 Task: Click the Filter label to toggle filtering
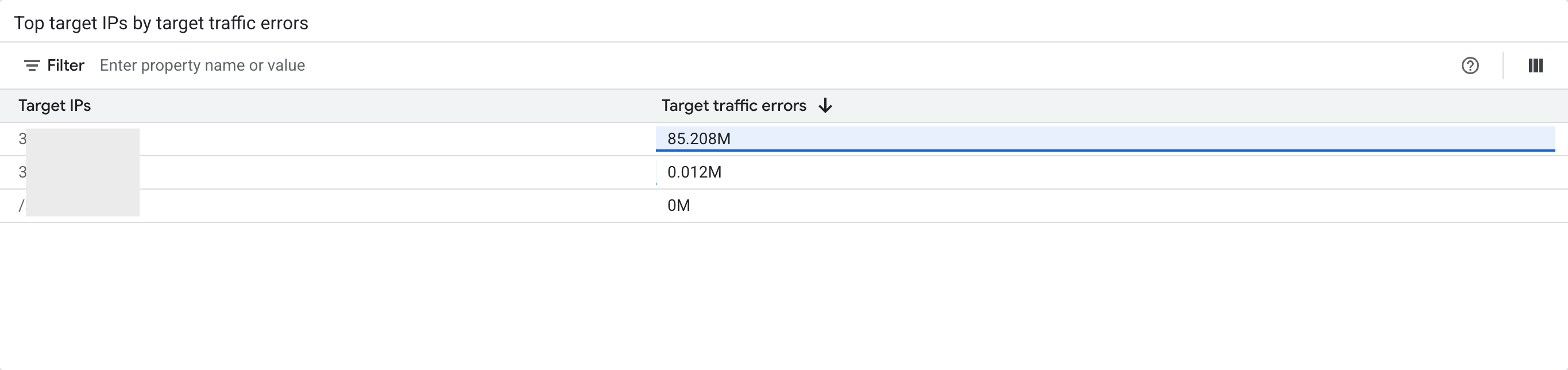[65, 65]
